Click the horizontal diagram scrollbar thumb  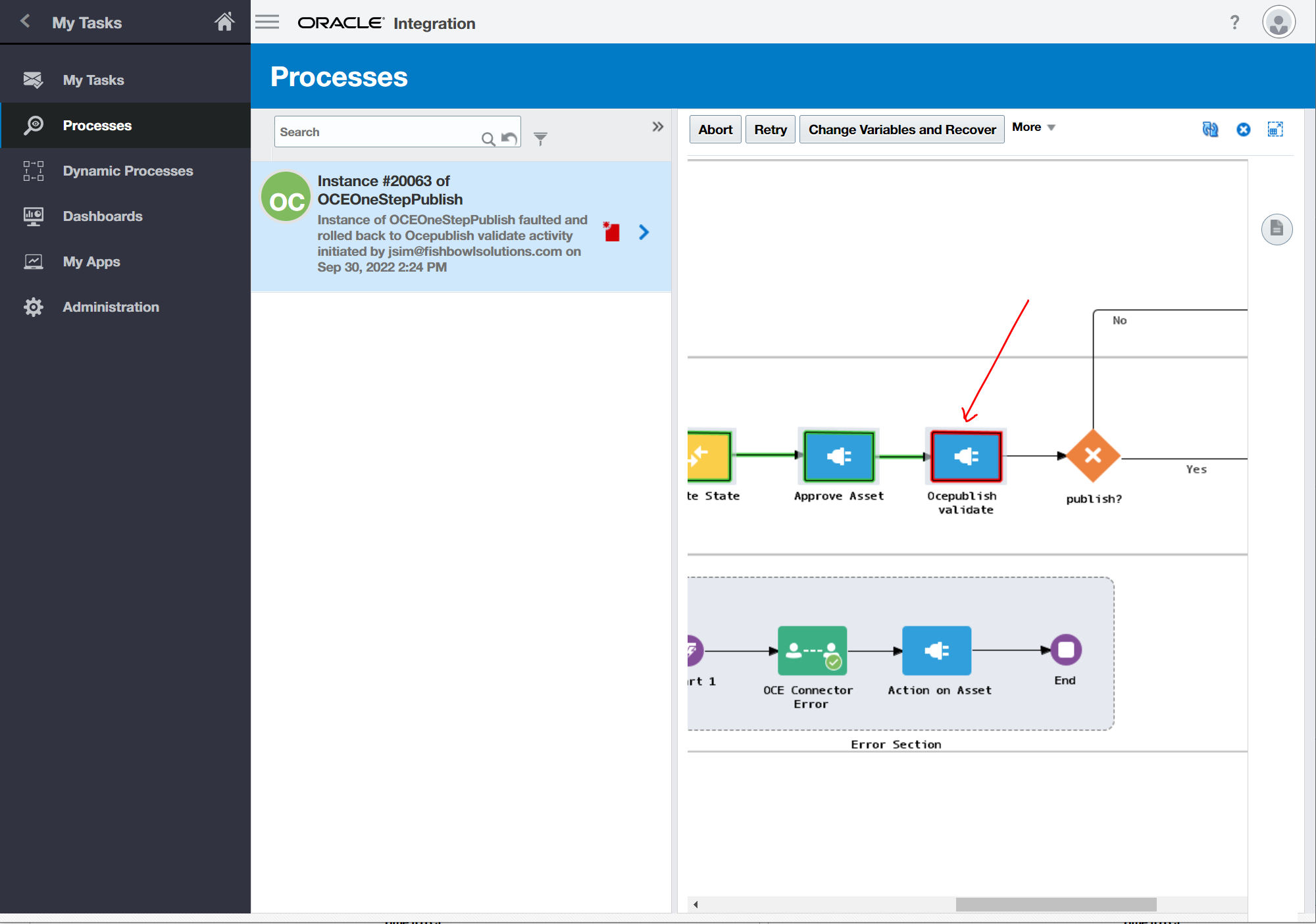[x=1055, y=904]
